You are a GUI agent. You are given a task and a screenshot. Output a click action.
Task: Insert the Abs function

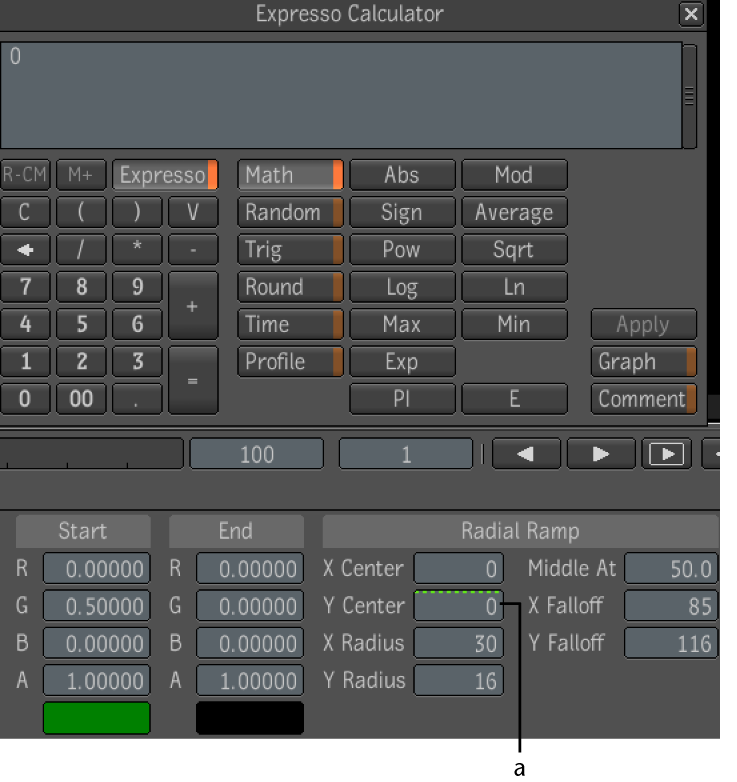(402, 175)
